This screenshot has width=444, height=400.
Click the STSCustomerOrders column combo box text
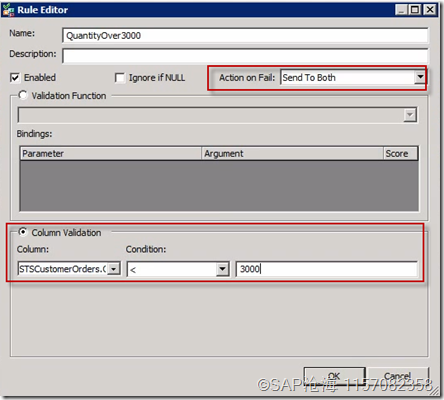pyautogui.click(x=63, y=269)
